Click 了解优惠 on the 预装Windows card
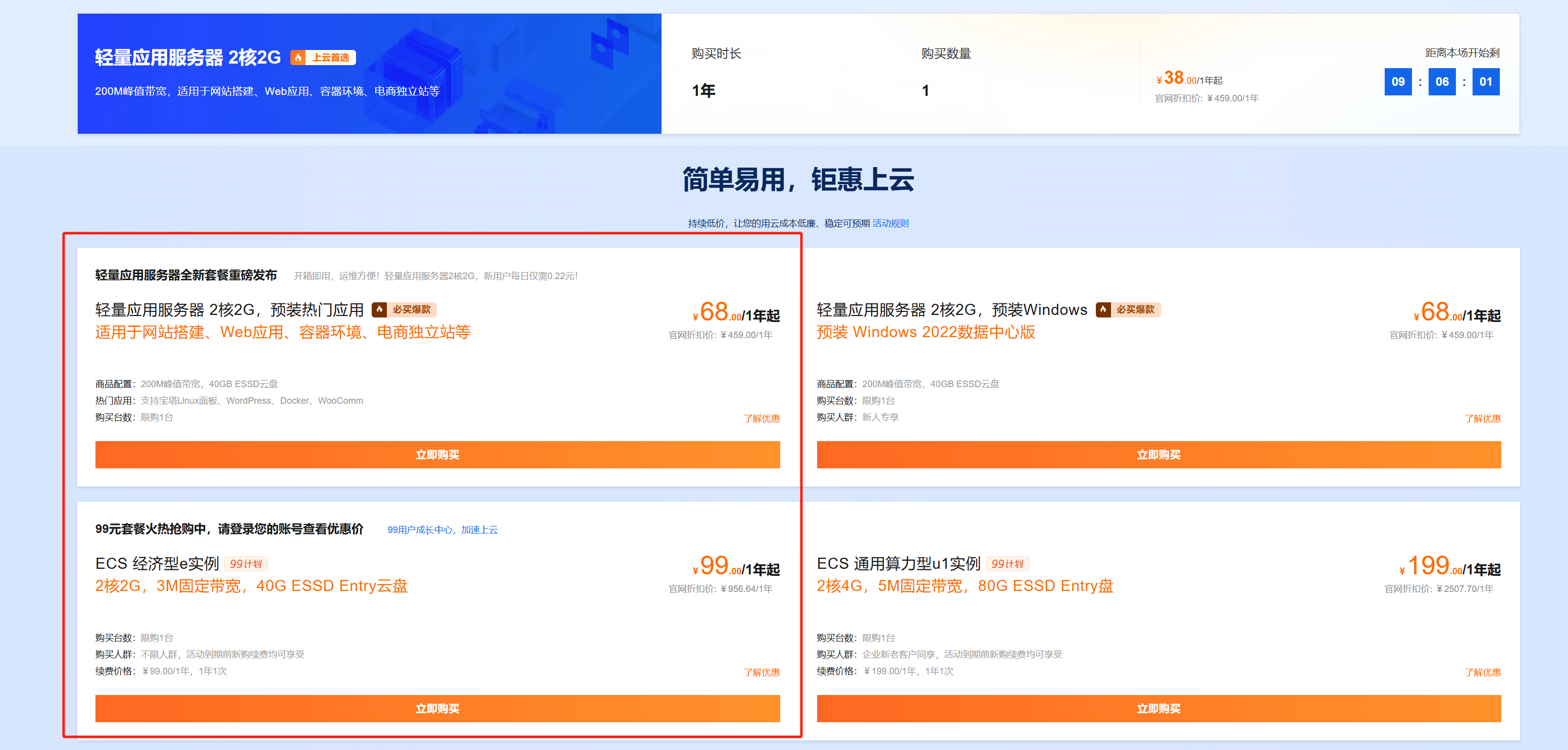Screen dimensions: 1568x750 tap(1482, 418)
